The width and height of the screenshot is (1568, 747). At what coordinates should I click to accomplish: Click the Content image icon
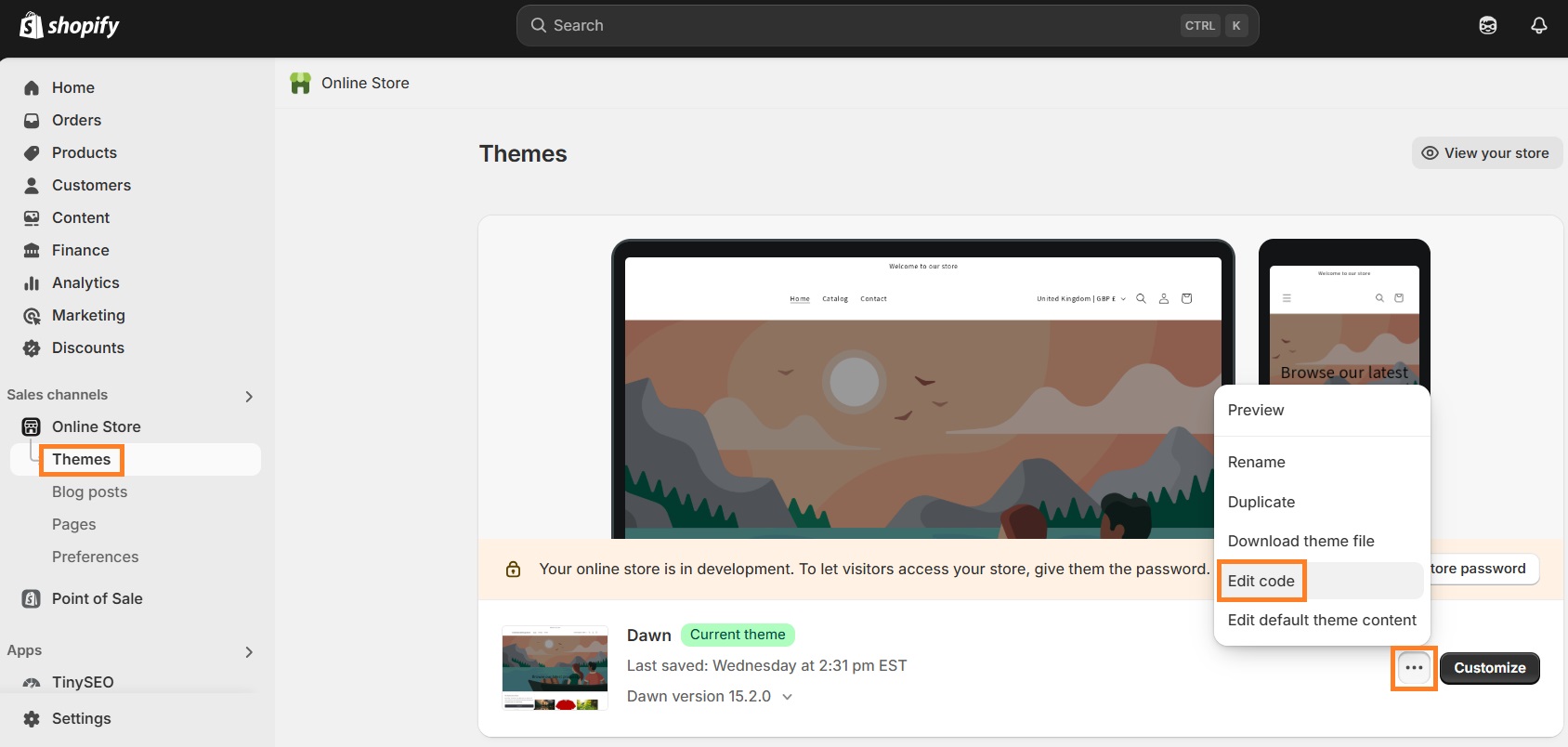pos(32,217)
